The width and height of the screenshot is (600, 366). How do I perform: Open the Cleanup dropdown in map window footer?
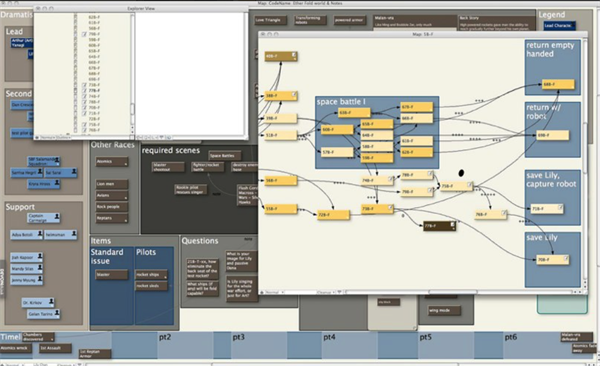point(326,292)
